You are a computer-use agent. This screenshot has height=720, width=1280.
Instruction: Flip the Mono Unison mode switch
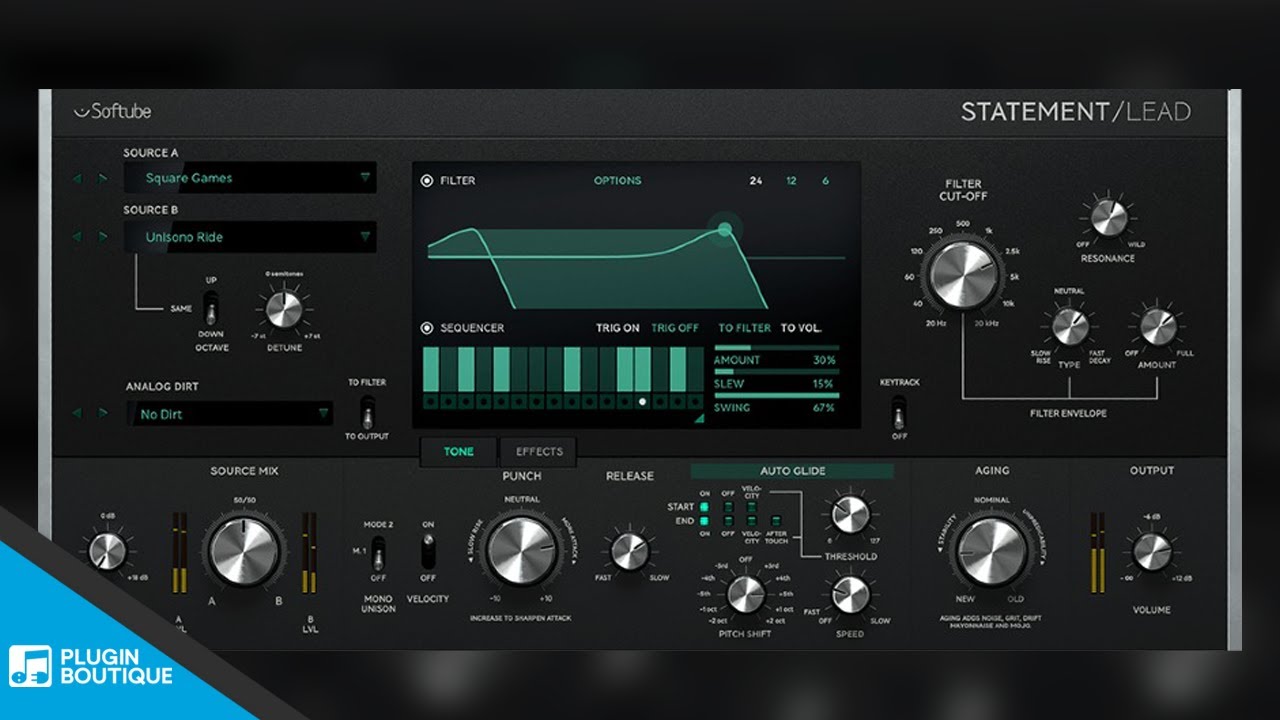(378, 552)
